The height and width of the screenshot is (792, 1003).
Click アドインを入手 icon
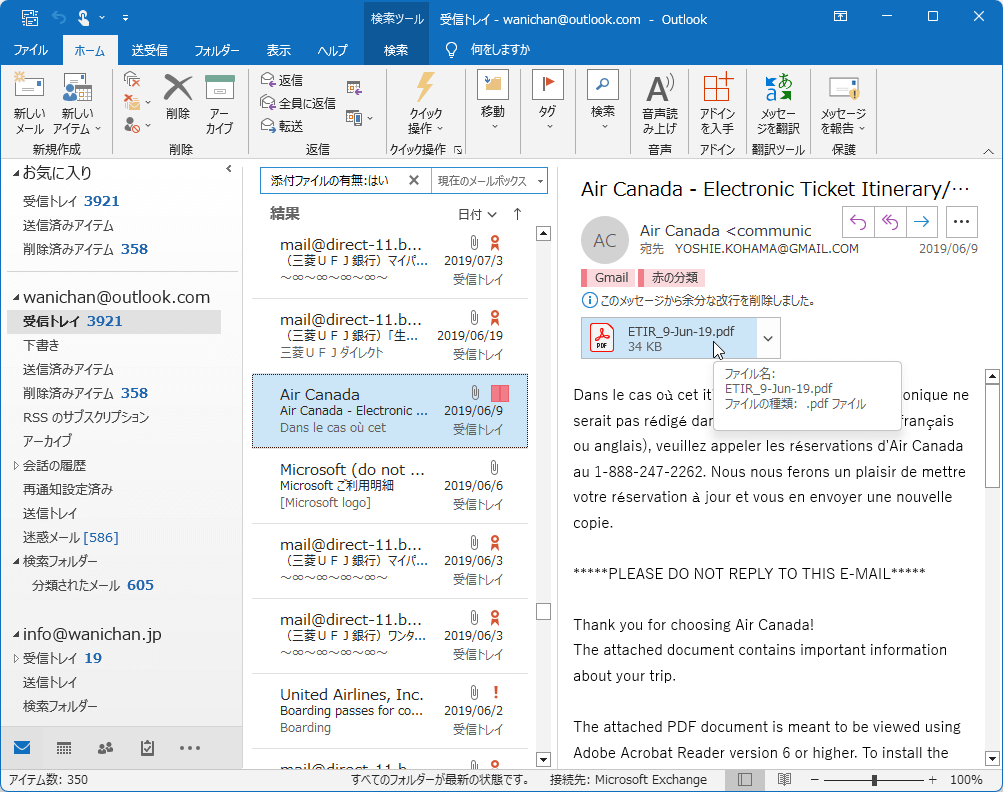point(717,102)
